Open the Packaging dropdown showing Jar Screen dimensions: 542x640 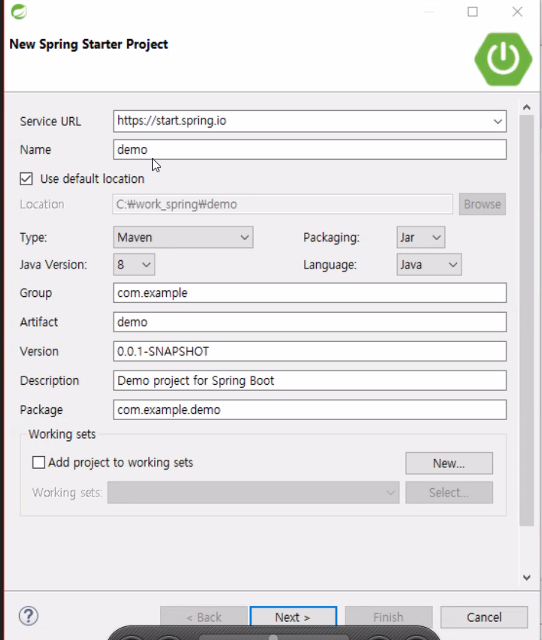coord(421,237)
